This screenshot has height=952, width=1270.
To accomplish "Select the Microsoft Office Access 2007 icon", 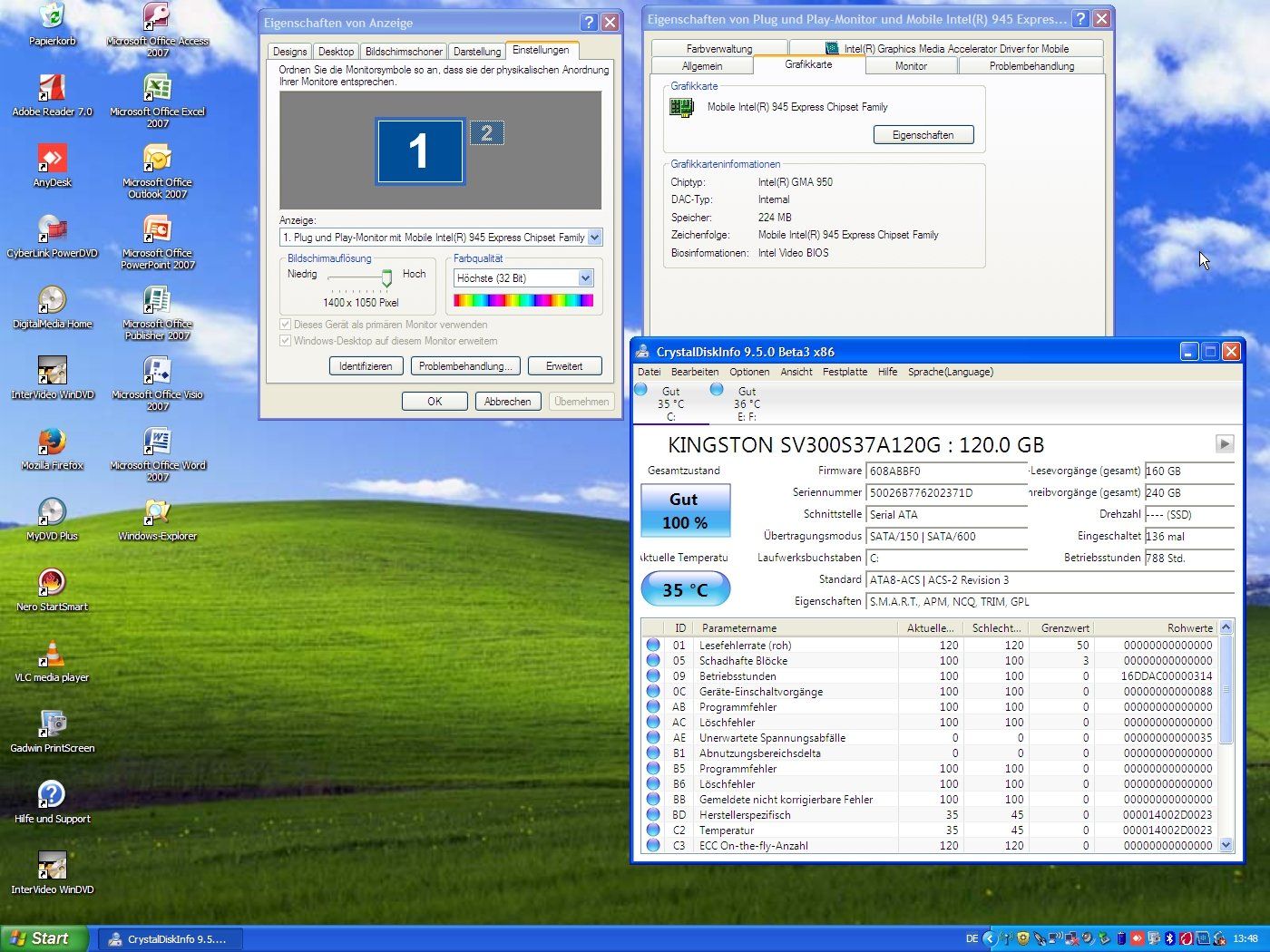I will pos(157,29).
